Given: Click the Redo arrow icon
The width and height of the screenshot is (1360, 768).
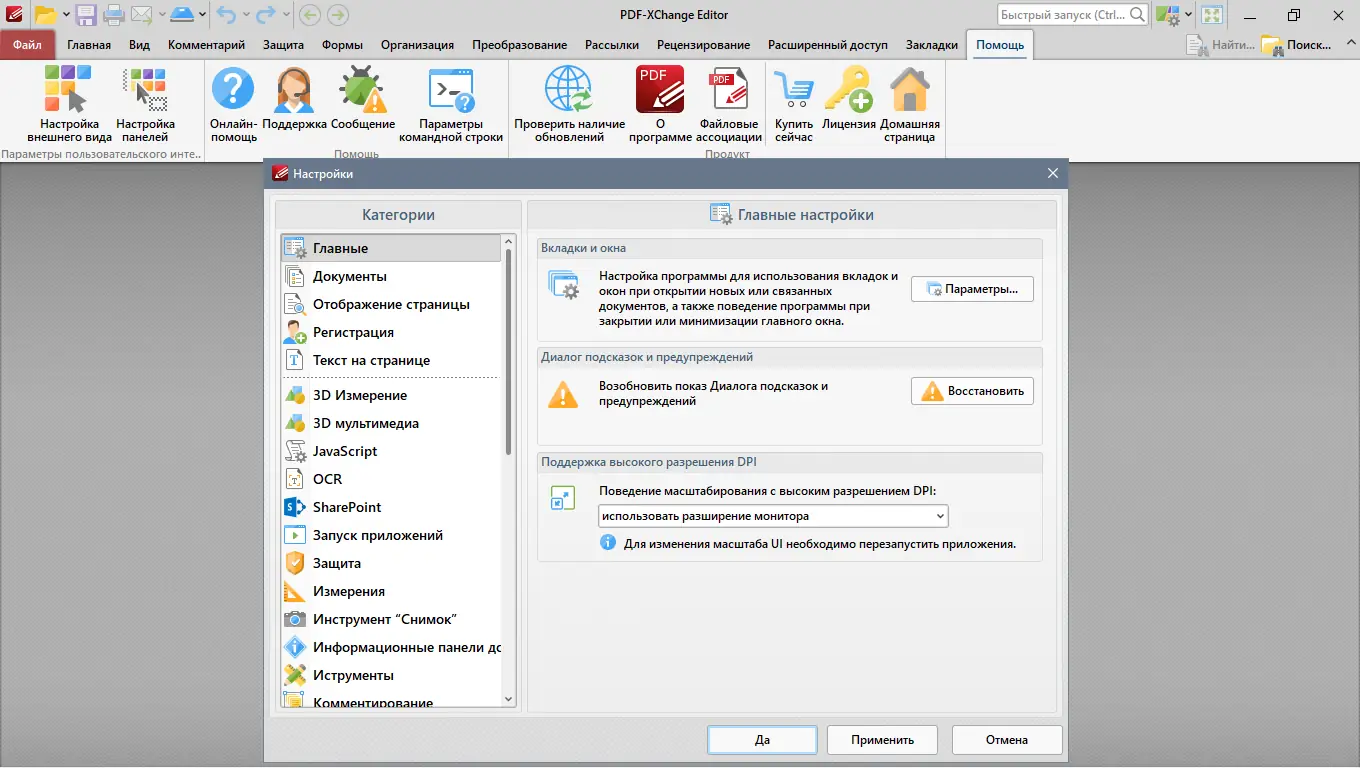Looking at the screenshot, I should click(266, 15).
